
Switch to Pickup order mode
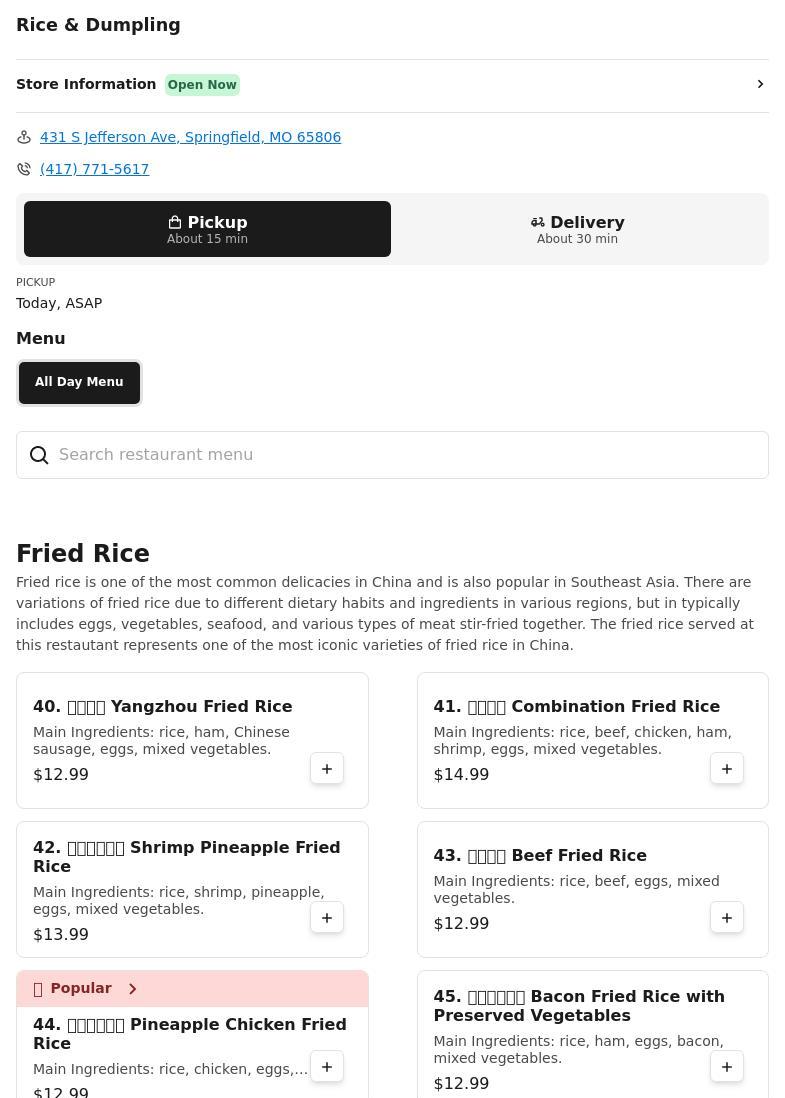207,229
